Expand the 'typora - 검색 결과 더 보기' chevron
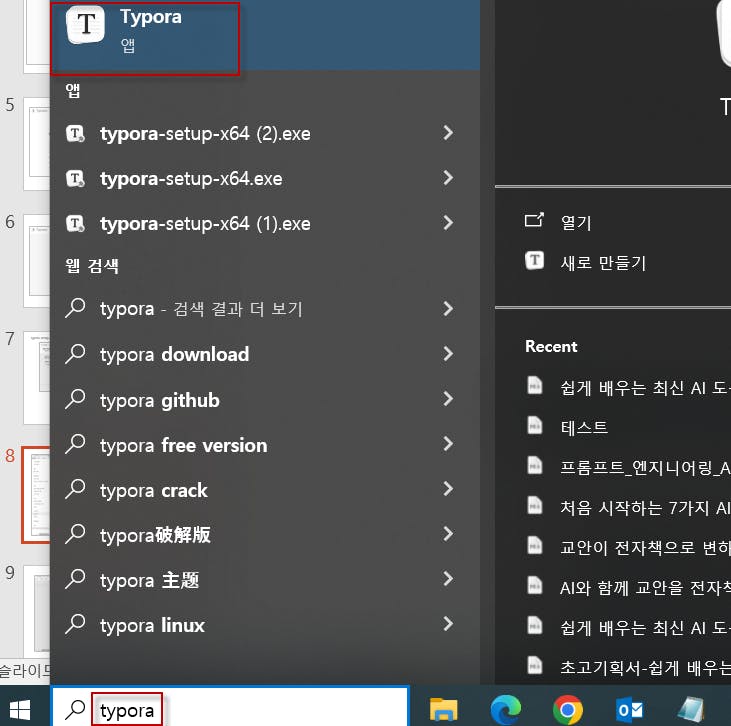731x726 pixels. [x=448, y=309]
